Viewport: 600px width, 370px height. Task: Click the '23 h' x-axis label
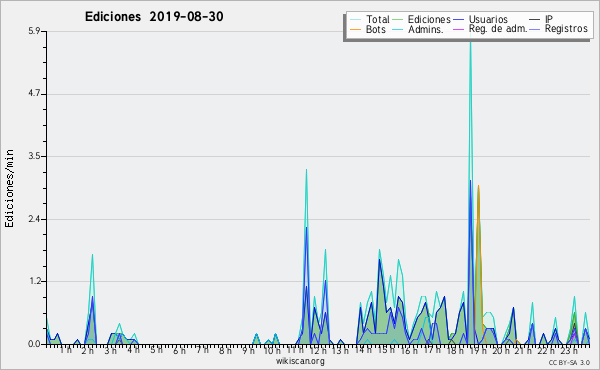coord(569,351)
